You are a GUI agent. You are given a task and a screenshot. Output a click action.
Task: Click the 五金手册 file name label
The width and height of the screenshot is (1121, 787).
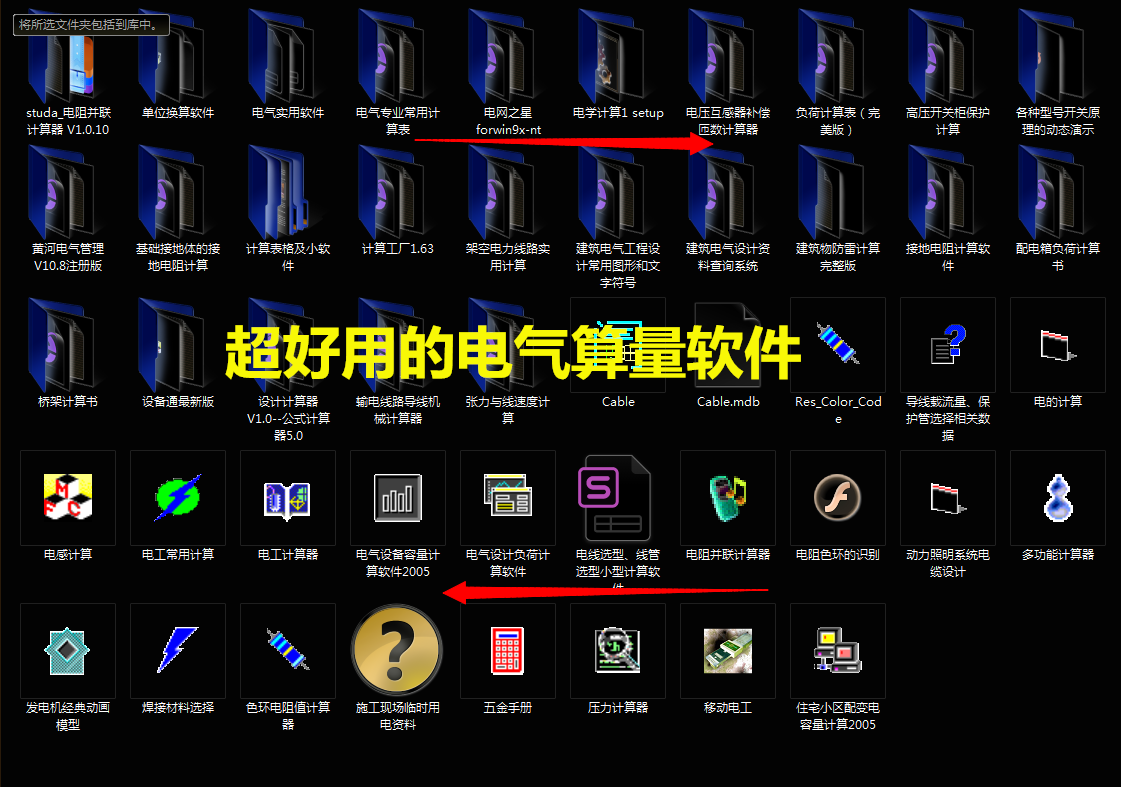[508, 708]
